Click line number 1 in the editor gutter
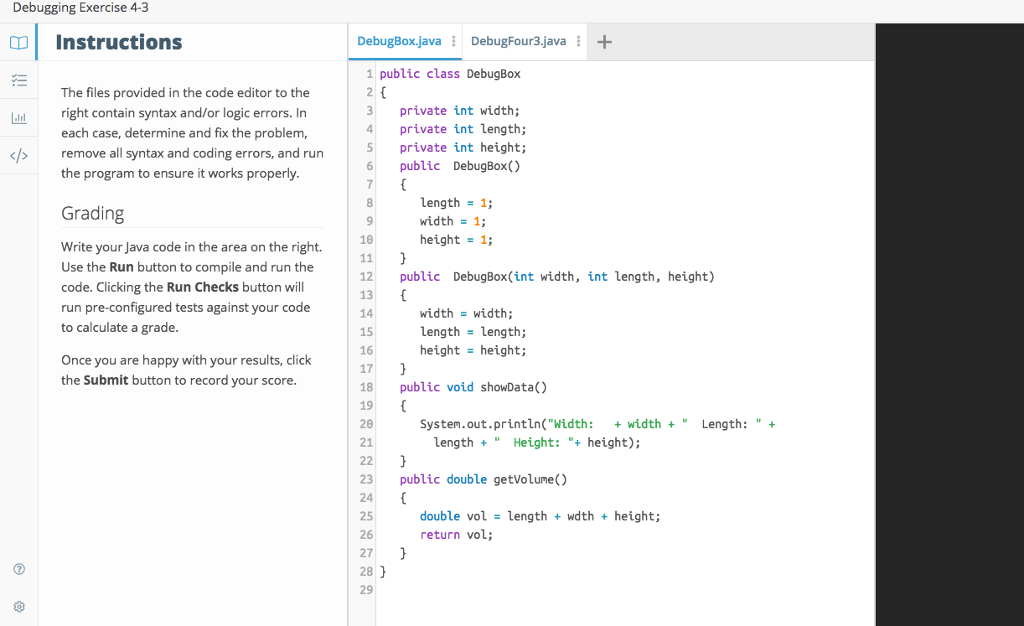1024x626 pixels. click(368, 73)
